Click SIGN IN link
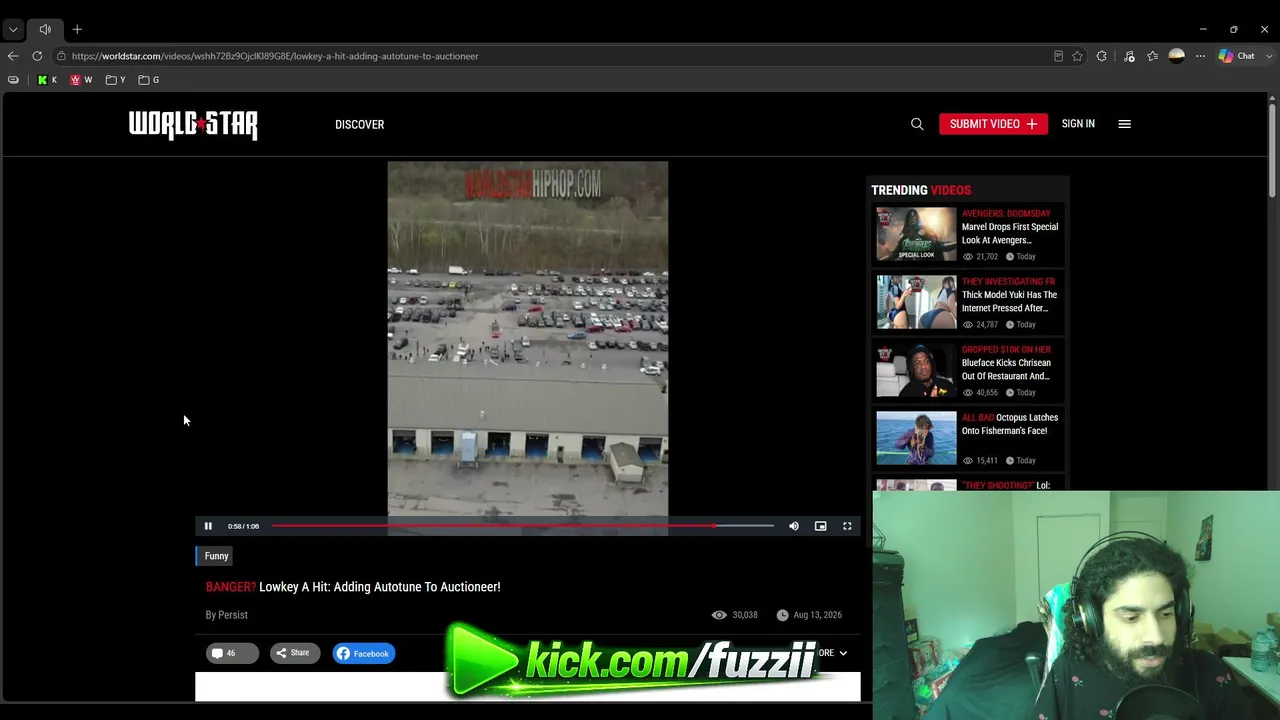Screen dimensions: 1280x720 pos(1078,124)
